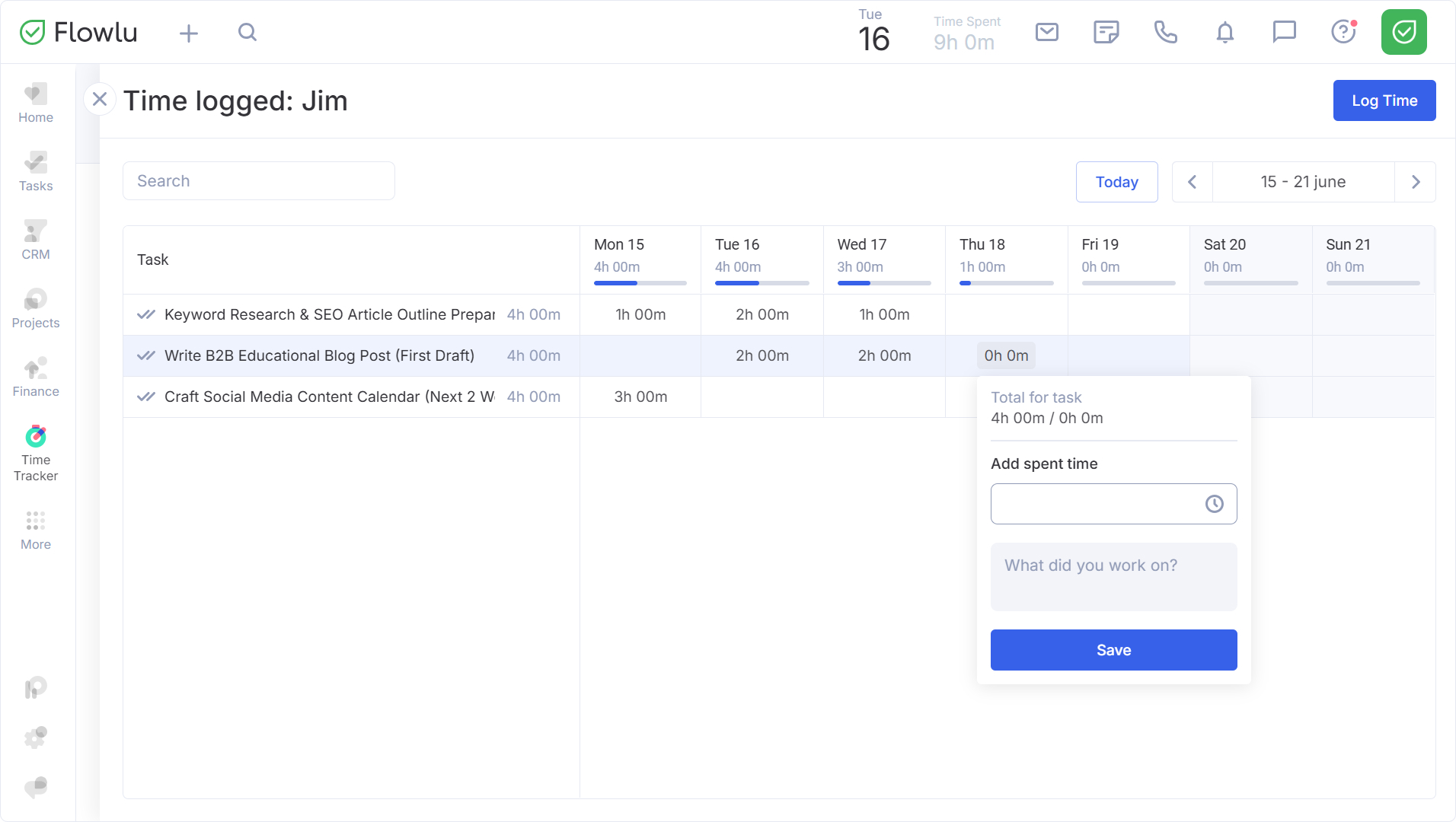Screen dimensions: 1456x822
Task: Click the 'What did you work on?' textarea
Action: click(1114, 577)
